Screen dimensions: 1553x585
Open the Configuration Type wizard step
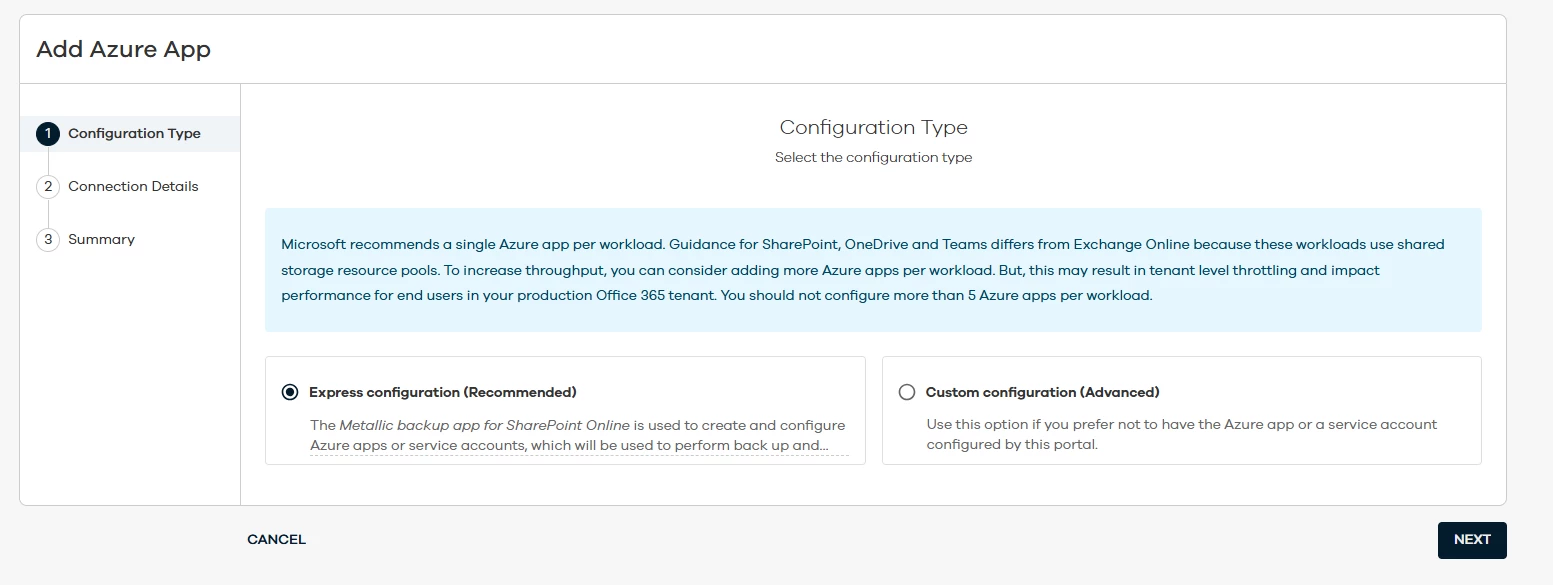134,134
